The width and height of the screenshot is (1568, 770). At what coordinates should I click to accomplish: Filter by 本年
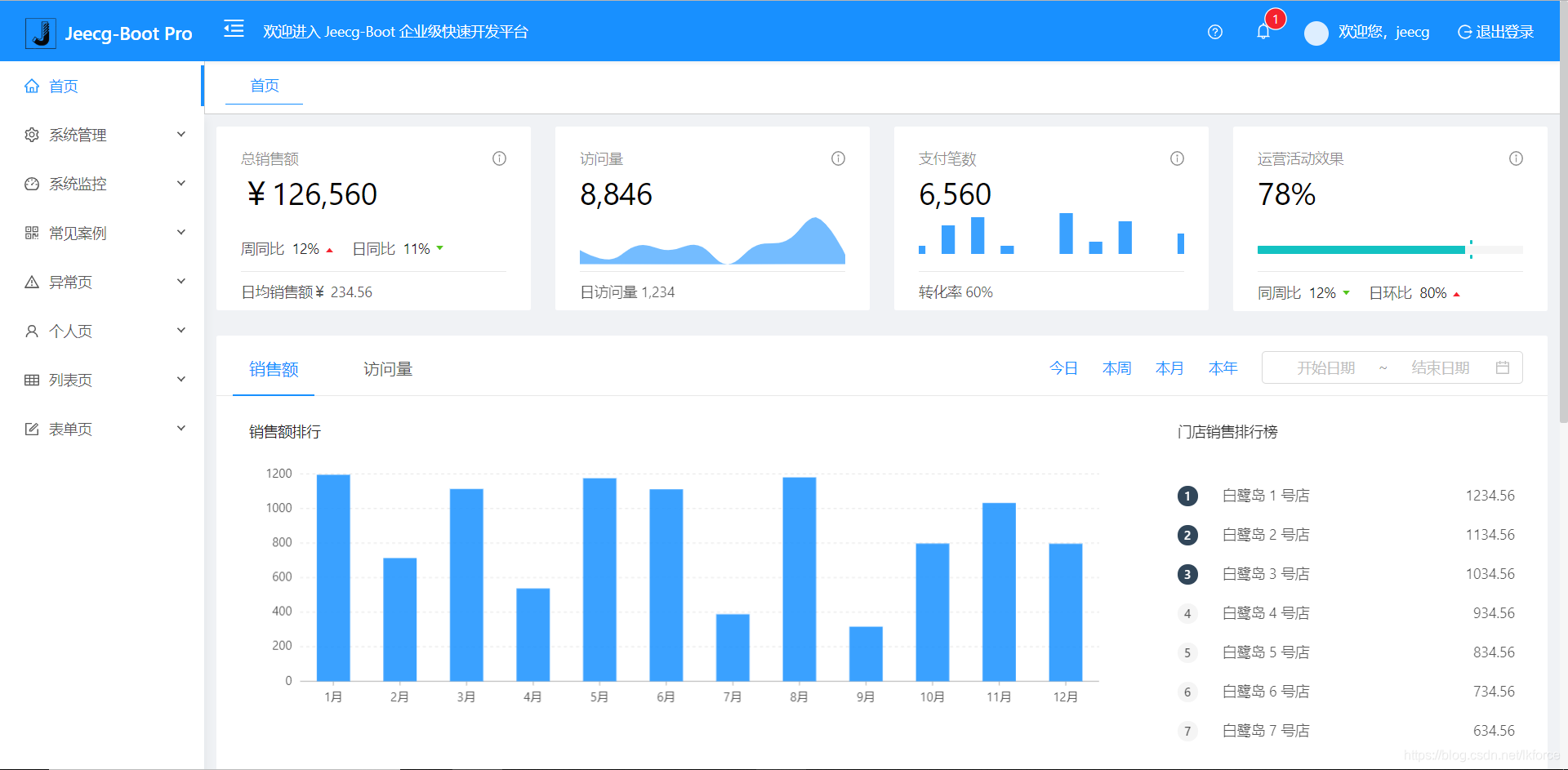coord(1223,368)
